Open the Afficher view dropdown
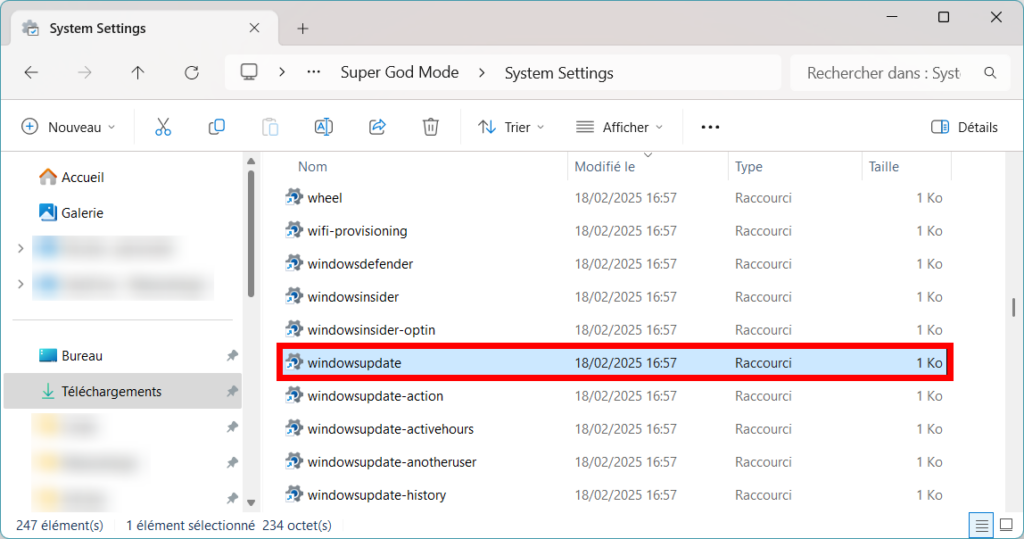 [x=619, y=127]
